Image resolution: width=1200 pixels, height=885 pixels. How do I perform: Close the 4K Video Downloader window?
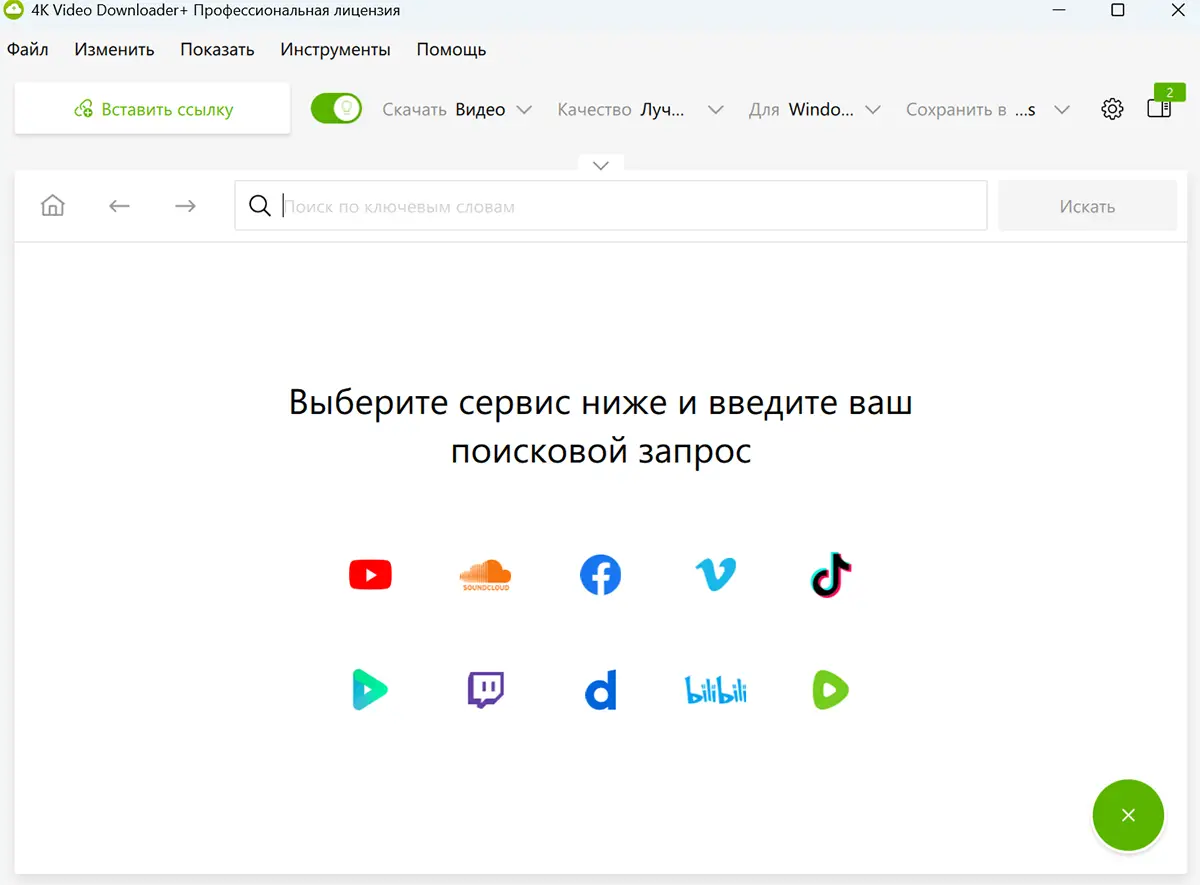tap(1176, 10)
